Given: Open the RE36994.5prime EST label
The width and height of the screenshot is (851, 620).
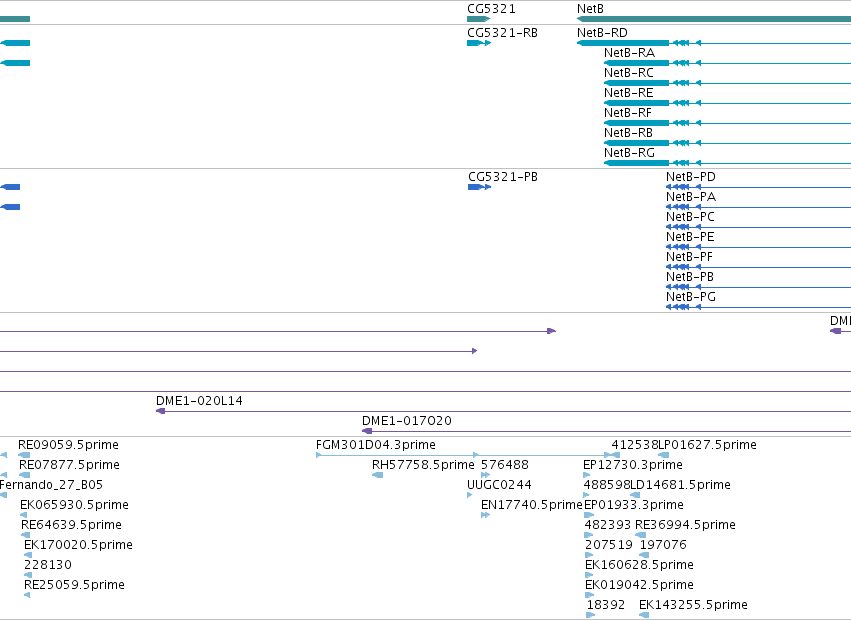Looking at the screenshot, I should tap(685, 526).
